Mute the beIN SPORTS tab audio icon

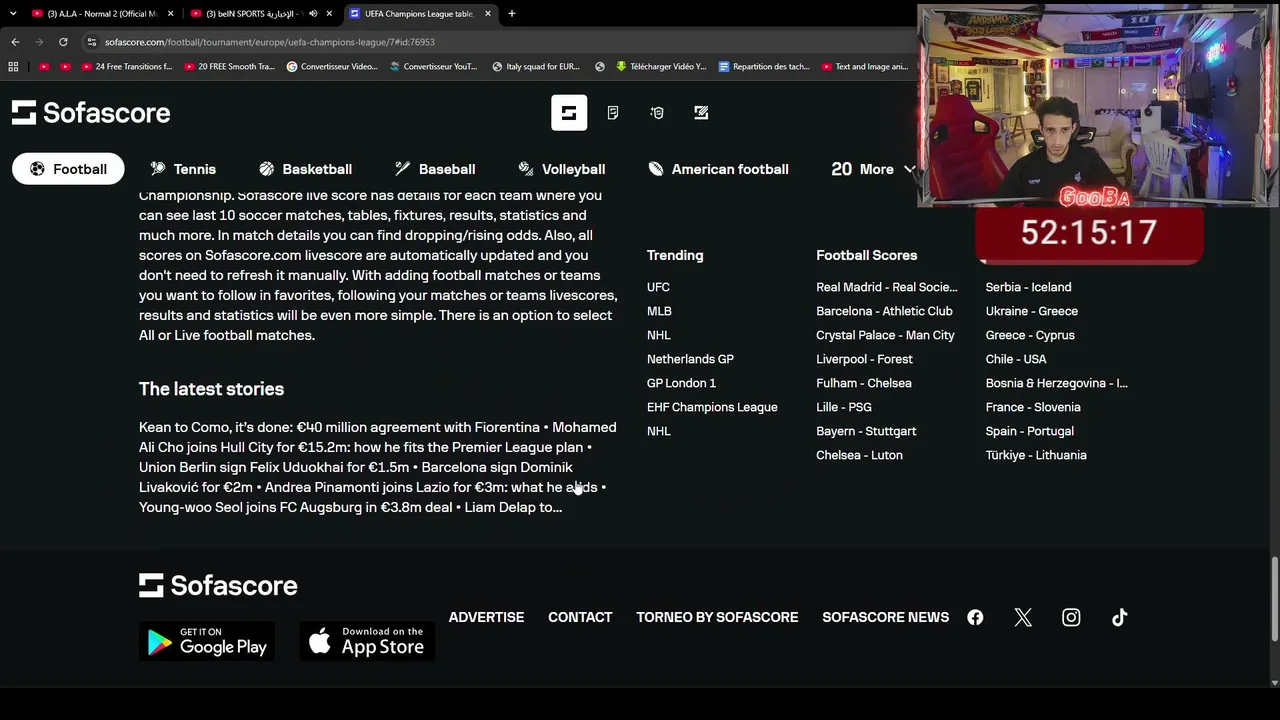point(313,14)
